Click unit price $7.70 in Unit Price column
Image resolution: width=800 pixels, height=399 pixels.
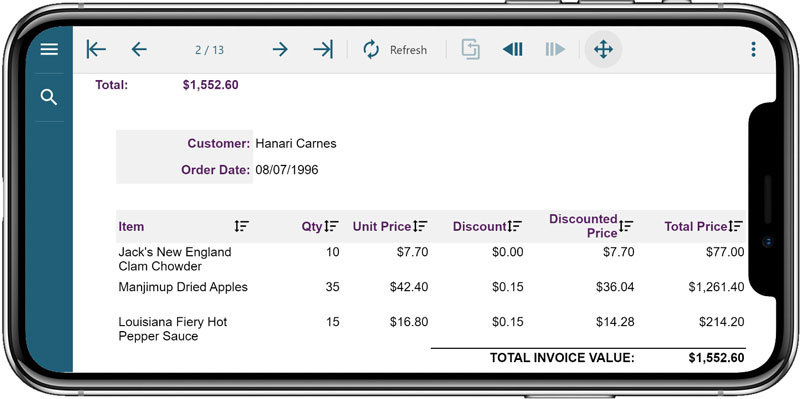(412, 252)
